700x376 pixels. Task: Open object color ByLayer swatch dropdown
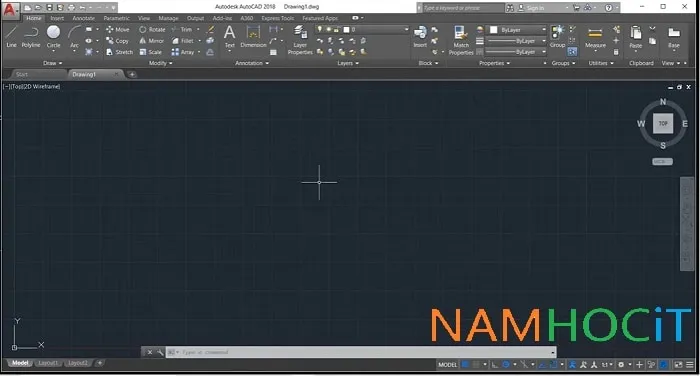coord(516,29)
